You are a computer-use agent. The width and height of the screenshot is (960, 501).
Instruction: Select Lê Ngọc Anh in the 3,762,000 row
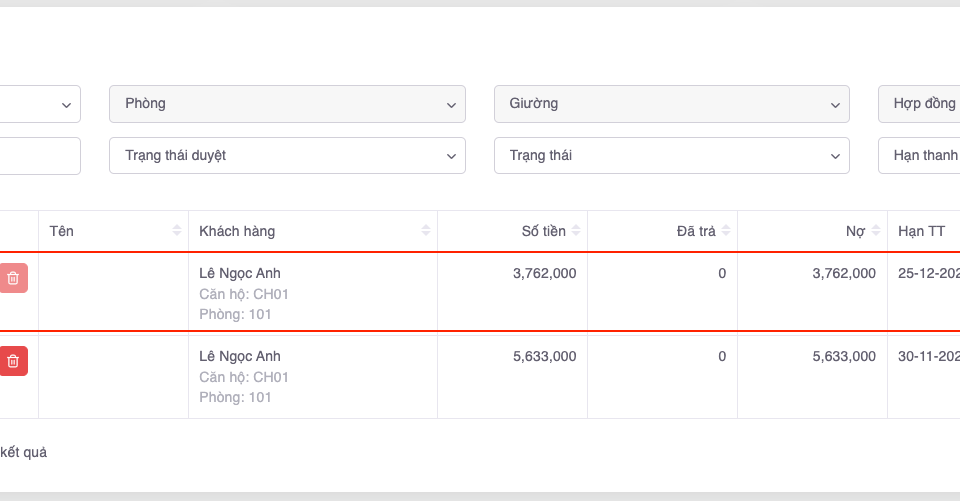coord(240,273)
